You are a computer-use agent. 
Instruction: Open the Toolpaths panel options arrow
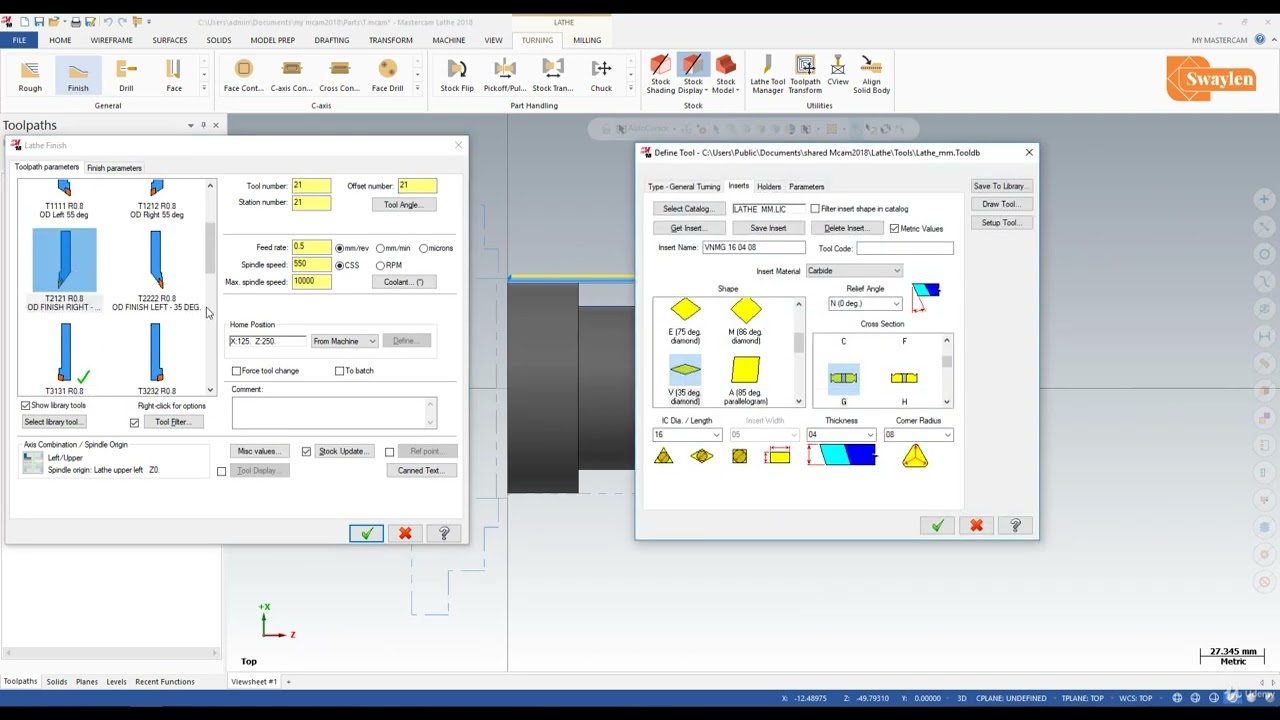(x=191, y=125)
